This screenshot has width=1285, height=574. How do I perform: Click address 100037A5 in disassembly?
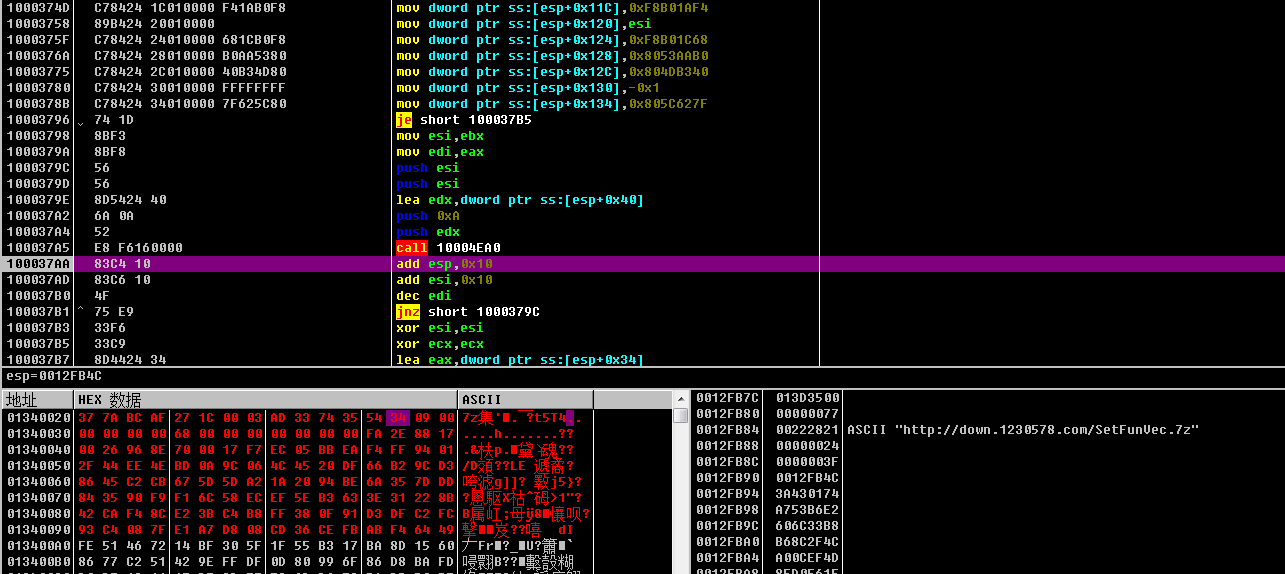click(38, 248)
